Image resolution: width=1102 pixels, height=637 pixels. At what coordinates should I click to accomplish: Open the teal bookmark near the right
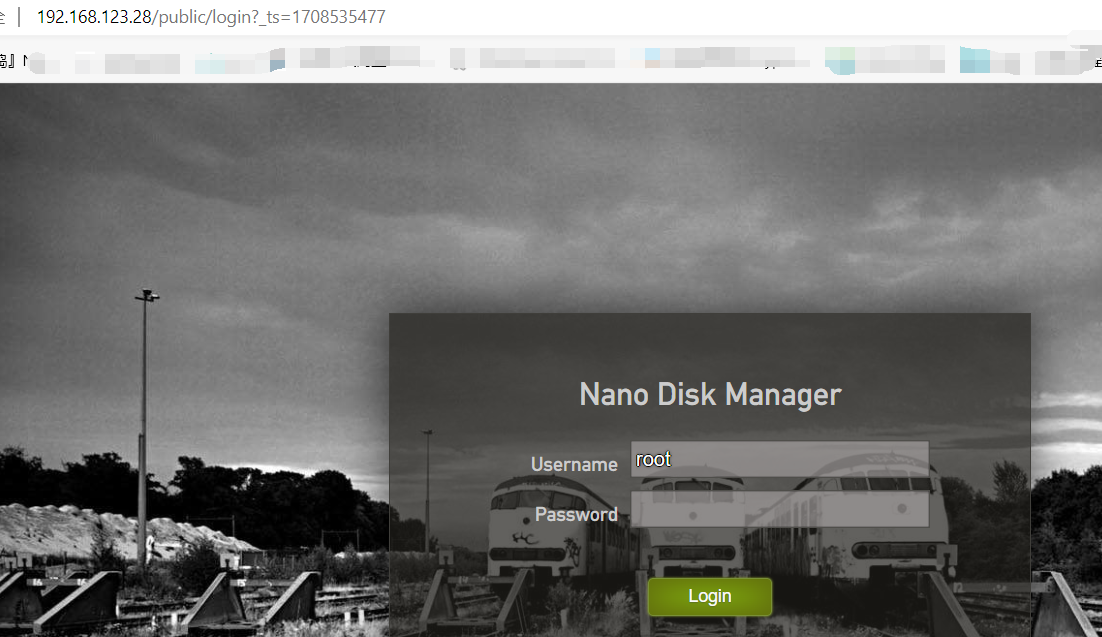coord(974,60)
